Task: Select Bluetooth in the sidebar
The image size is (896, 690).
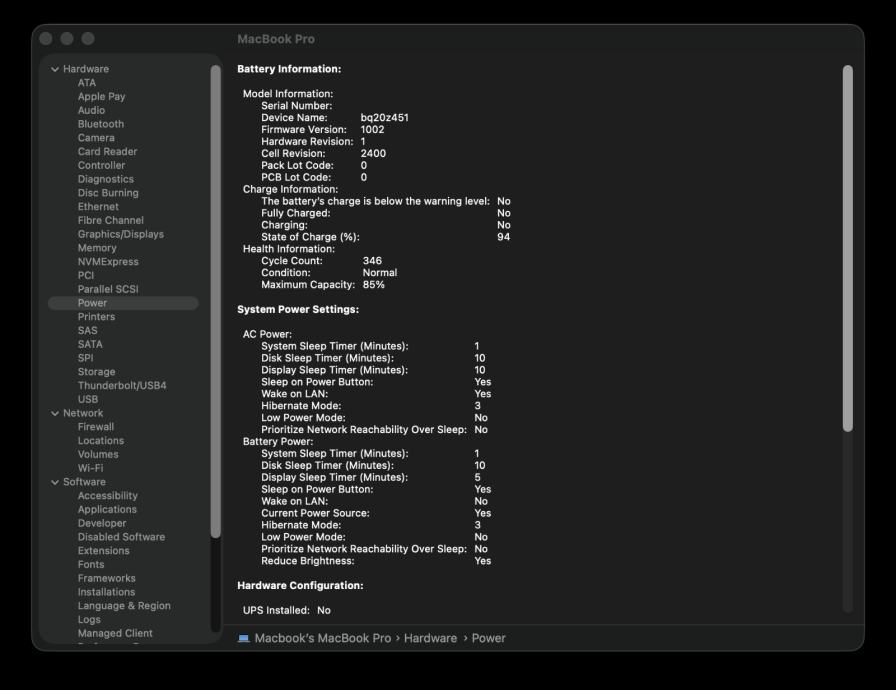Action: 101,124
